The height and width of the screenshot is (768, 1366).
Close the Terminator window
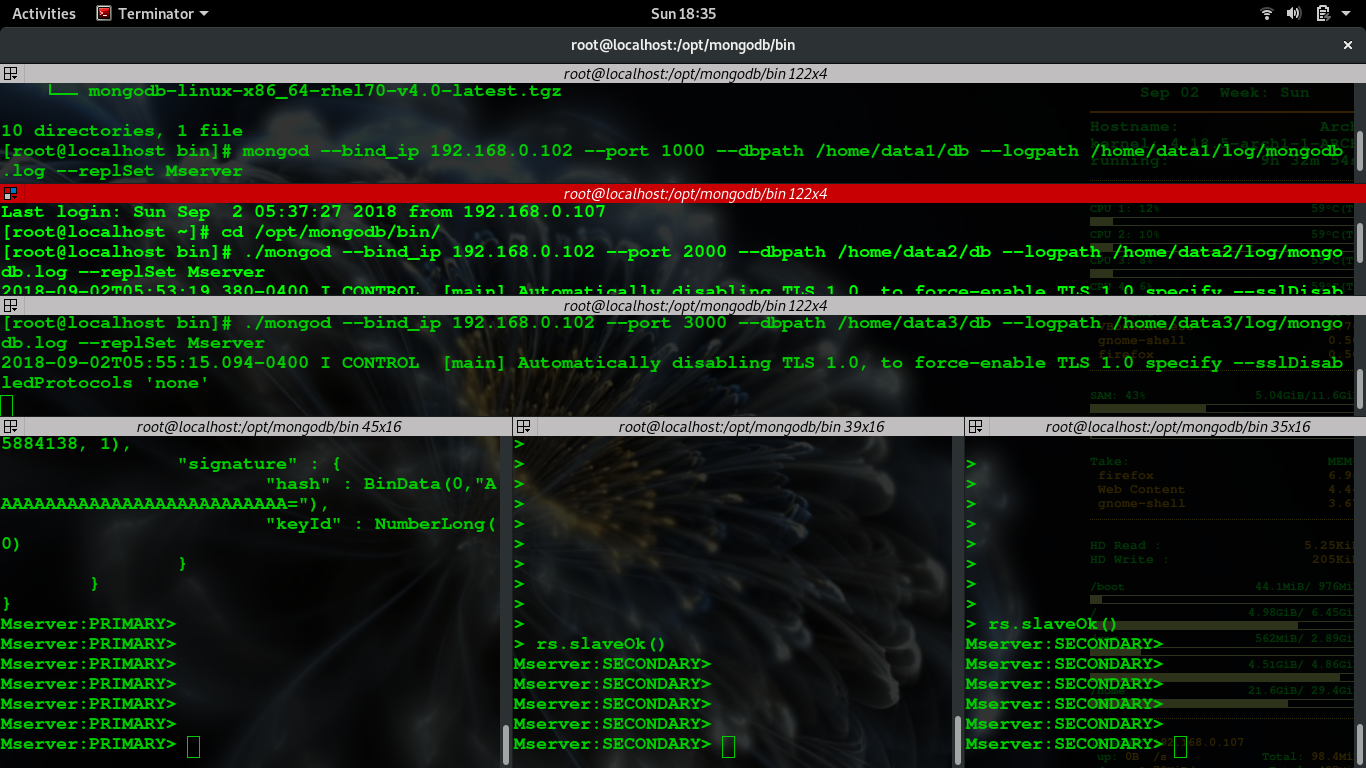[1347, 45]
